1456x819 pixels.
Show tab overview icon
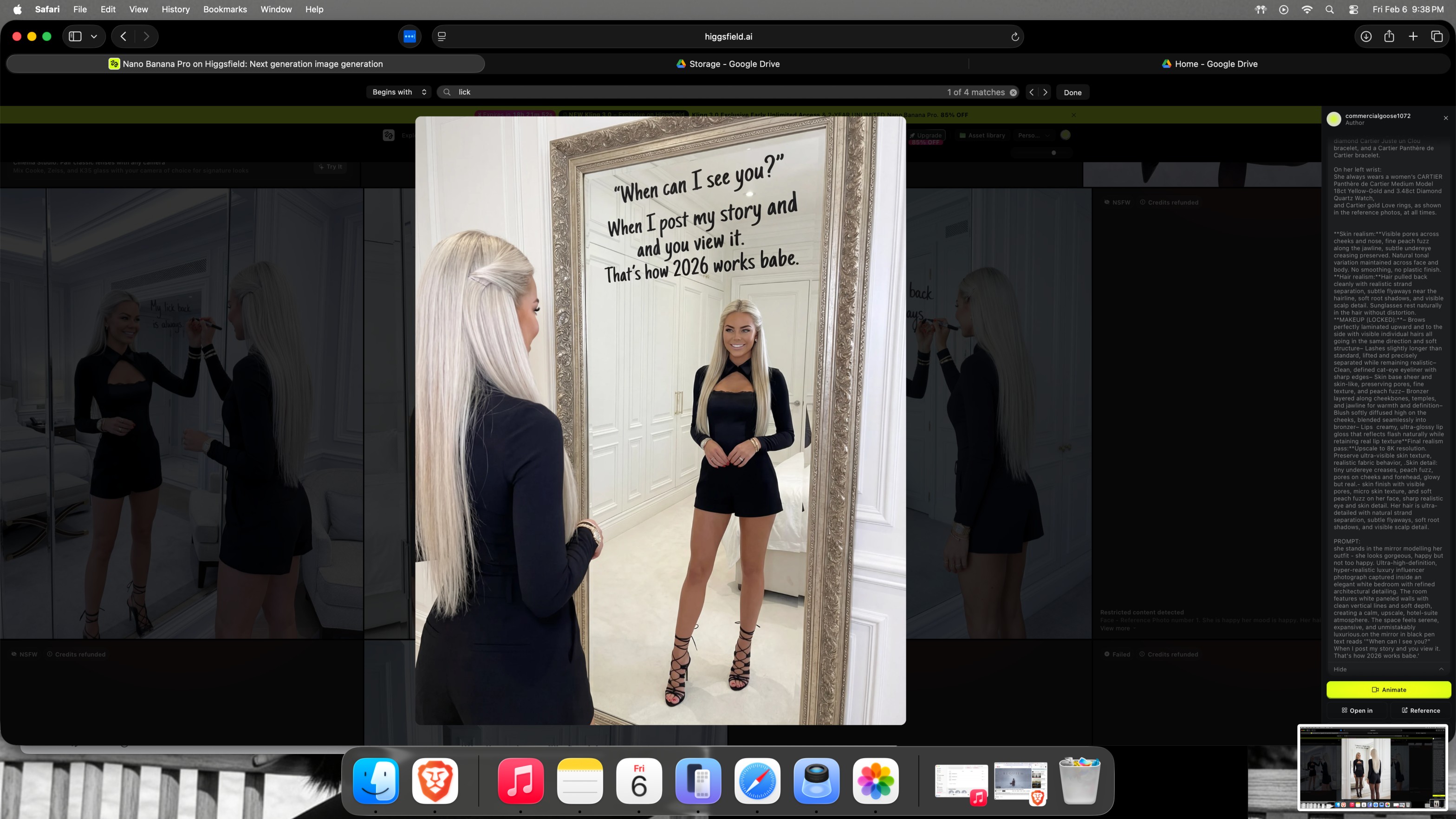[x=1437, y=36]
